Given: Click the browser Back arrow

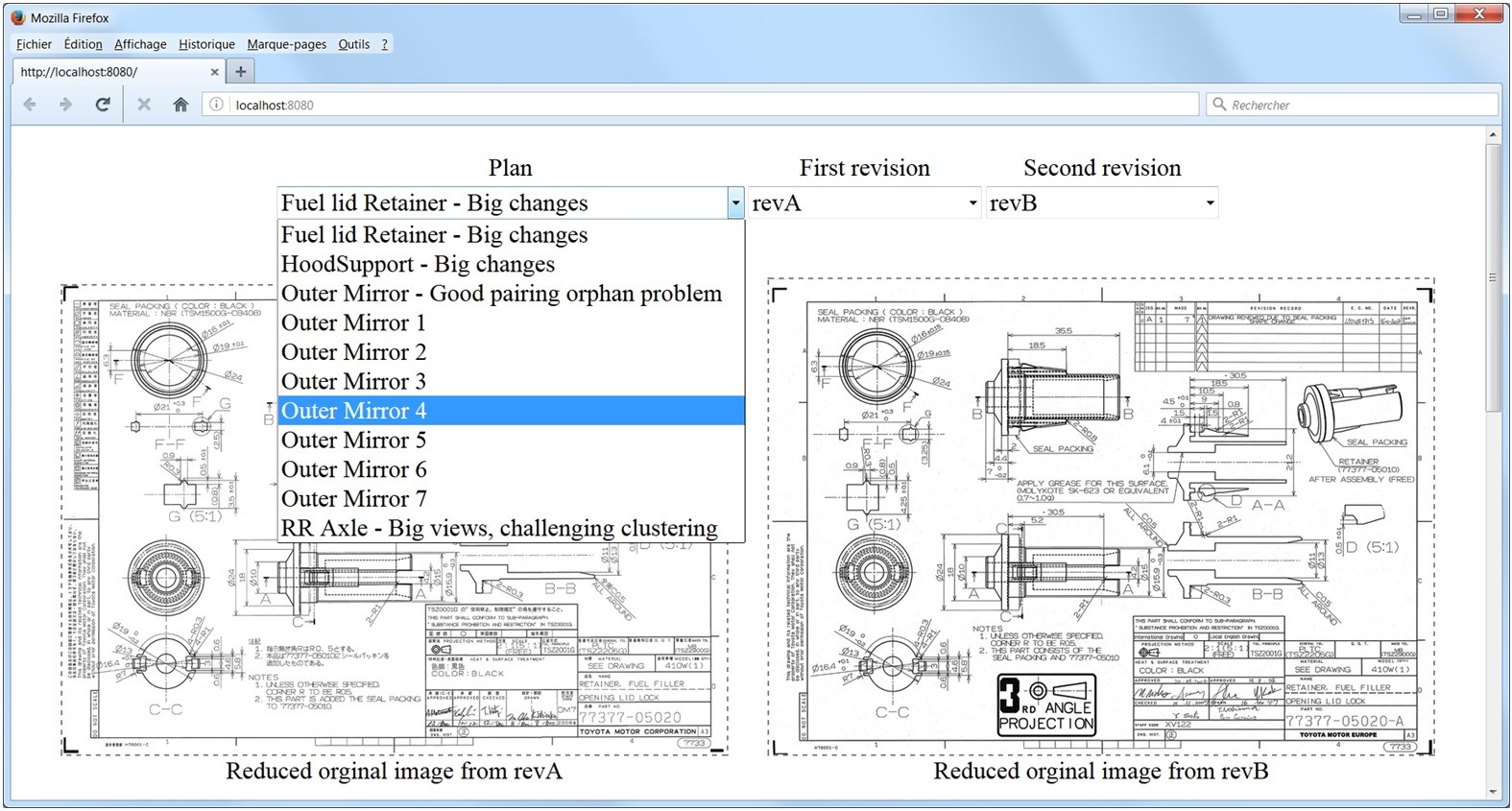Looking at the screenshot, I should pos(30,105).
